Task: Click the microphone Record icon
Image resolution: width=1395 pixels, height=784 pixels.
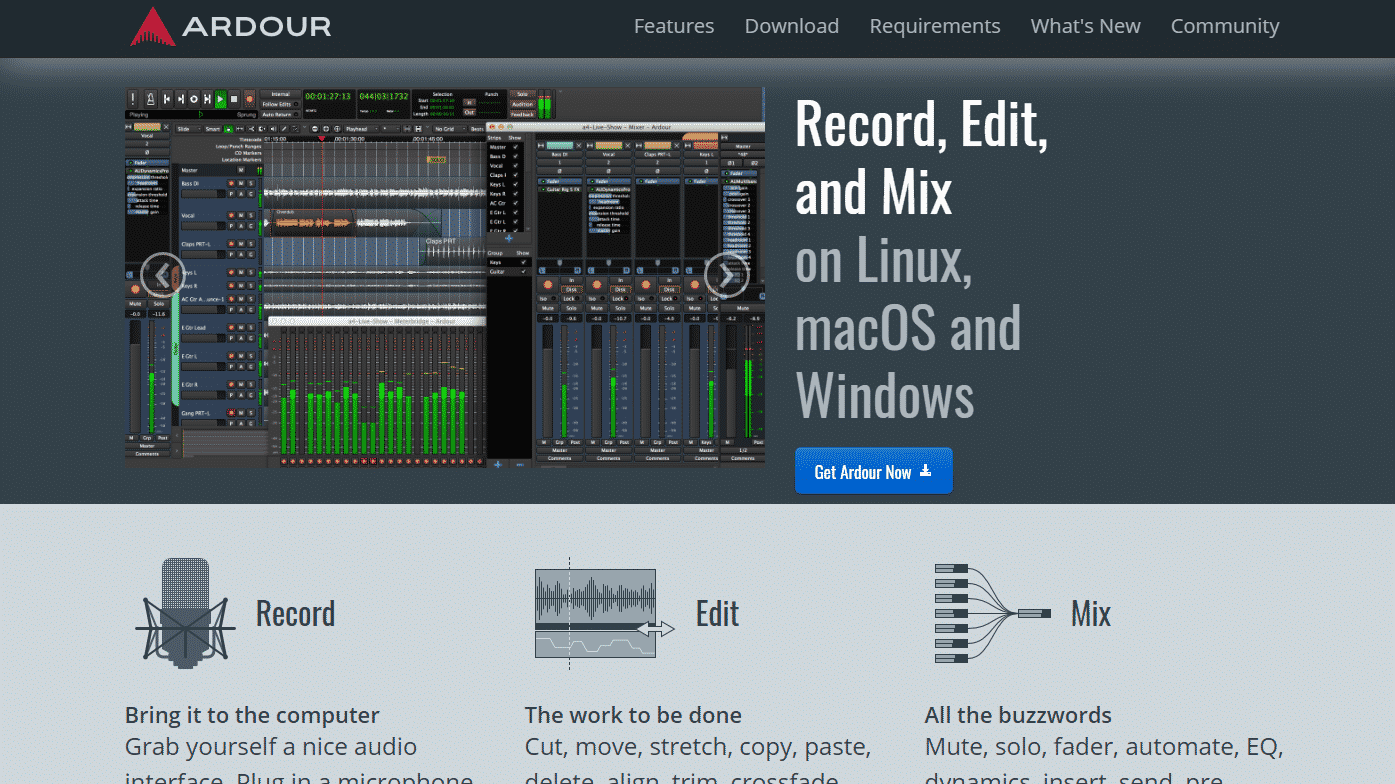Action: (x=185, y=613)
